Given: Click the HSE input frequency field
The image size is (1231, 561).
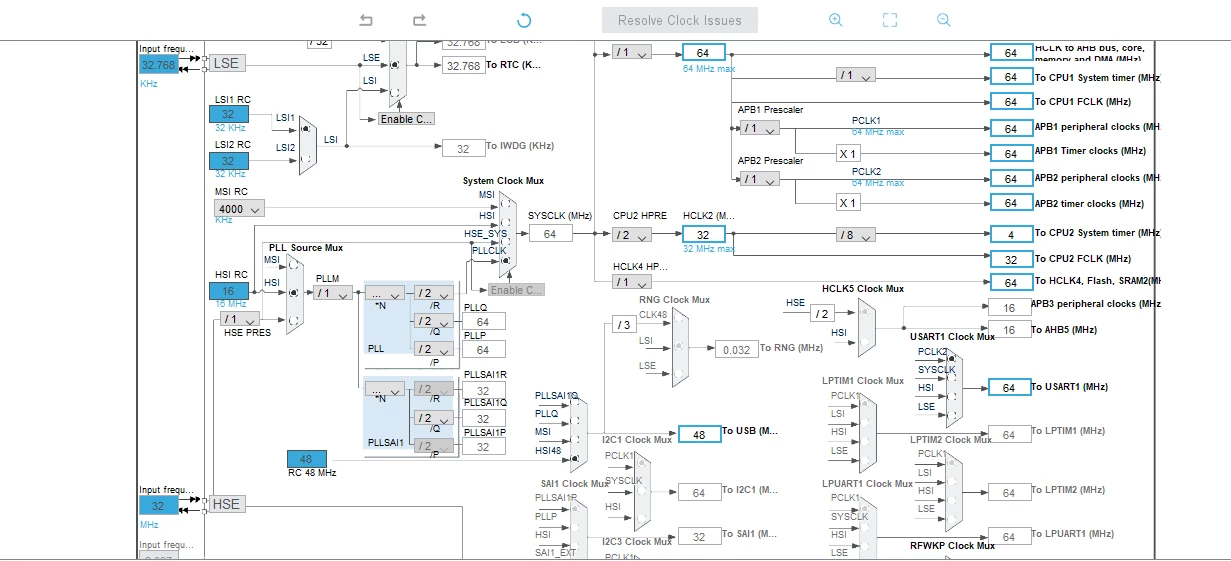Looking at the screenshot, I should (x=158, y=505).
